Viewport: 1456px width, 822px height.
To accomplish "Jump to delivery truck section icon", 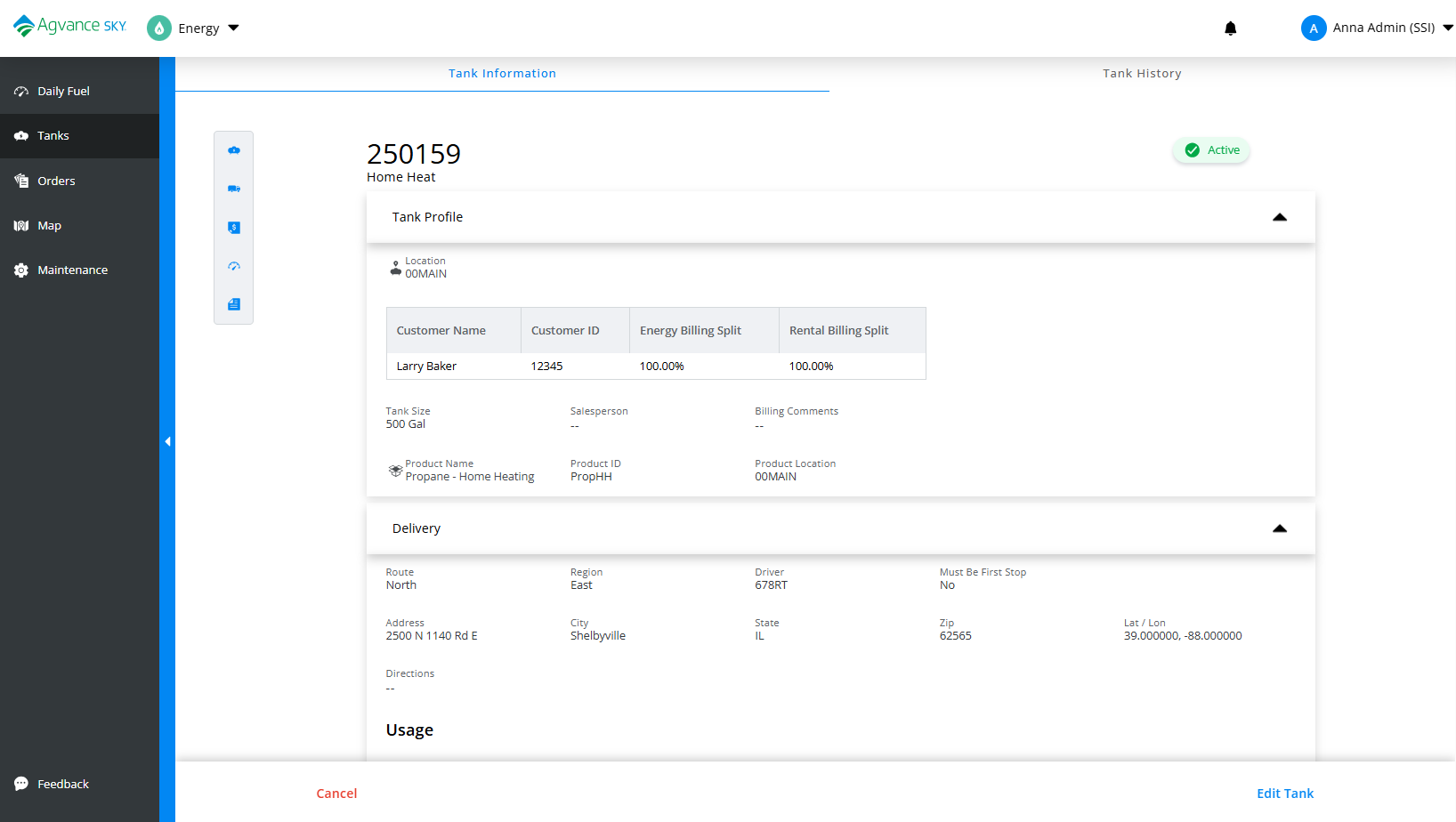I will pos(234,189).
